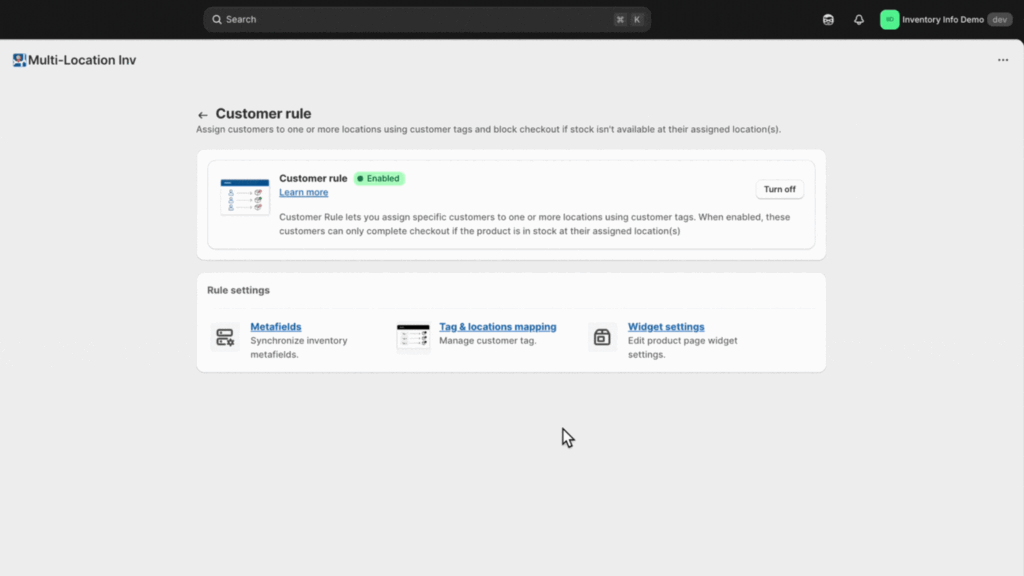Click the Widget settings box icon
This screenshot has height=576, width=1024.
point(602,338)
